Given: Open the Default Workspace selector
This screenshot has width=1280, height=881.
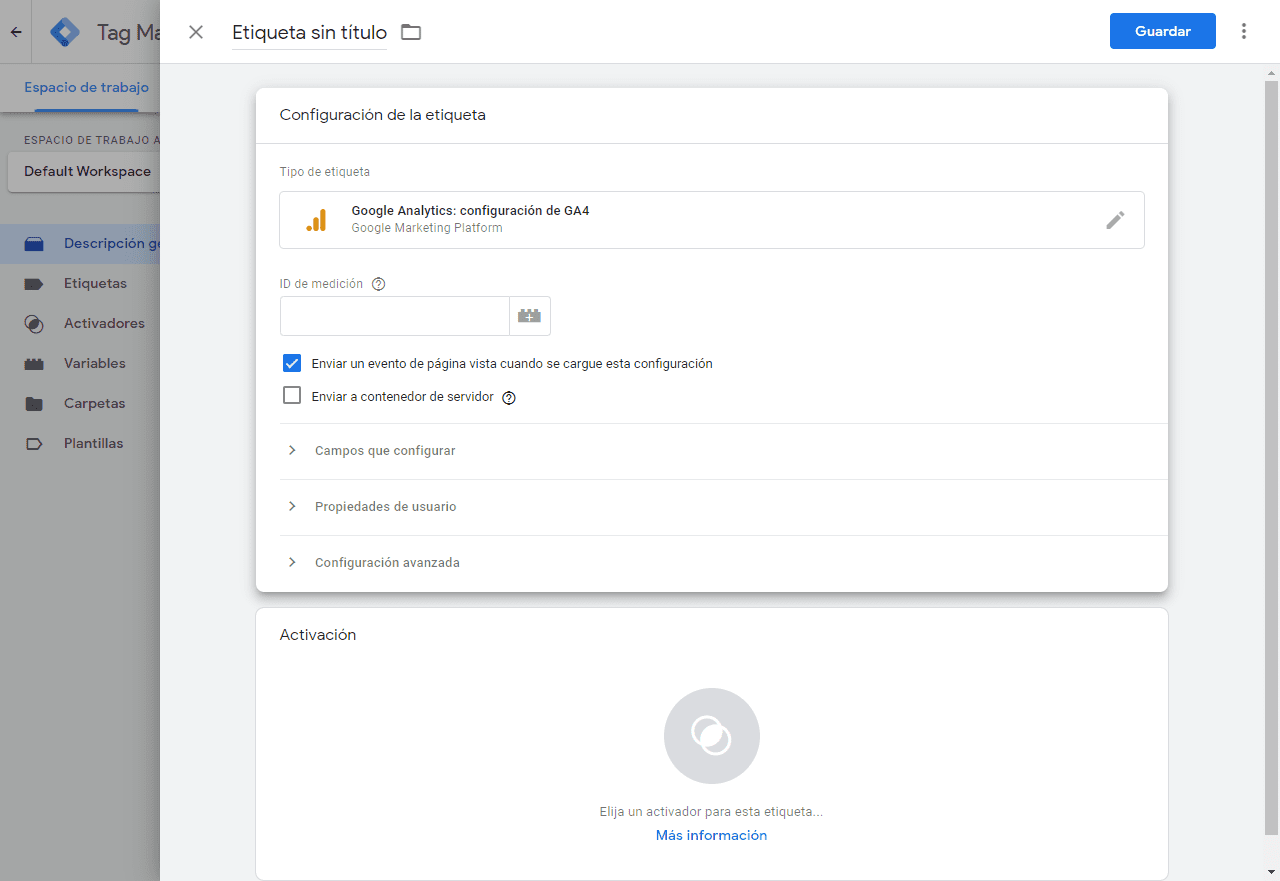Looking at the screenshot, I should 85,171.
